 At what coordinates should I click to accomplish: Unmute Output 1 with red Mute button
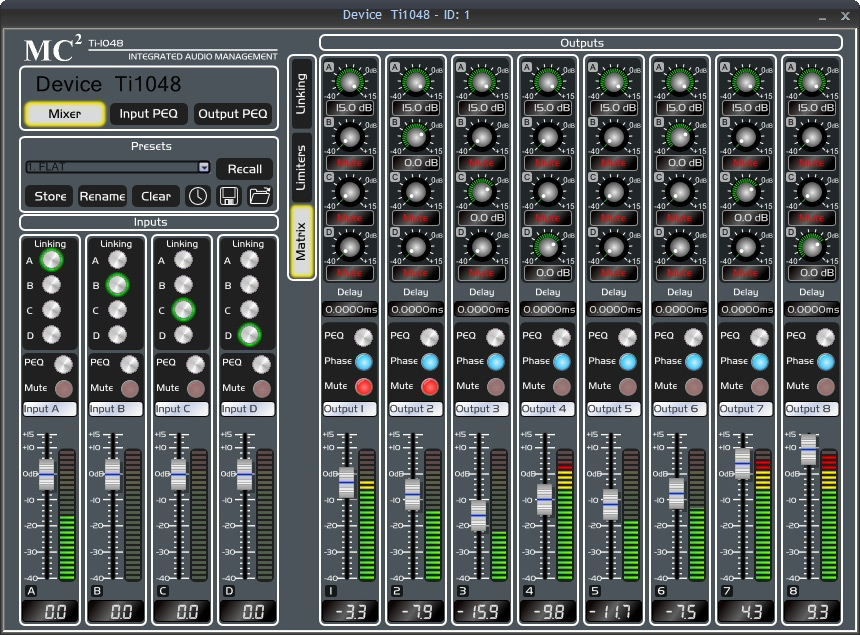tap(364, 386)
